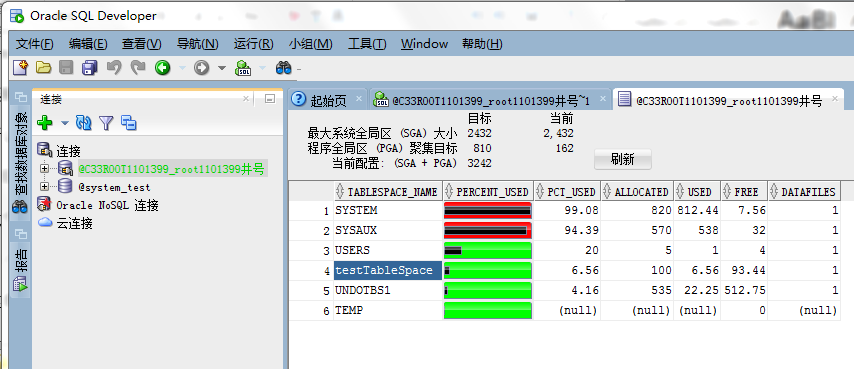Click the green plus New Connection icon

pos(45,123)
